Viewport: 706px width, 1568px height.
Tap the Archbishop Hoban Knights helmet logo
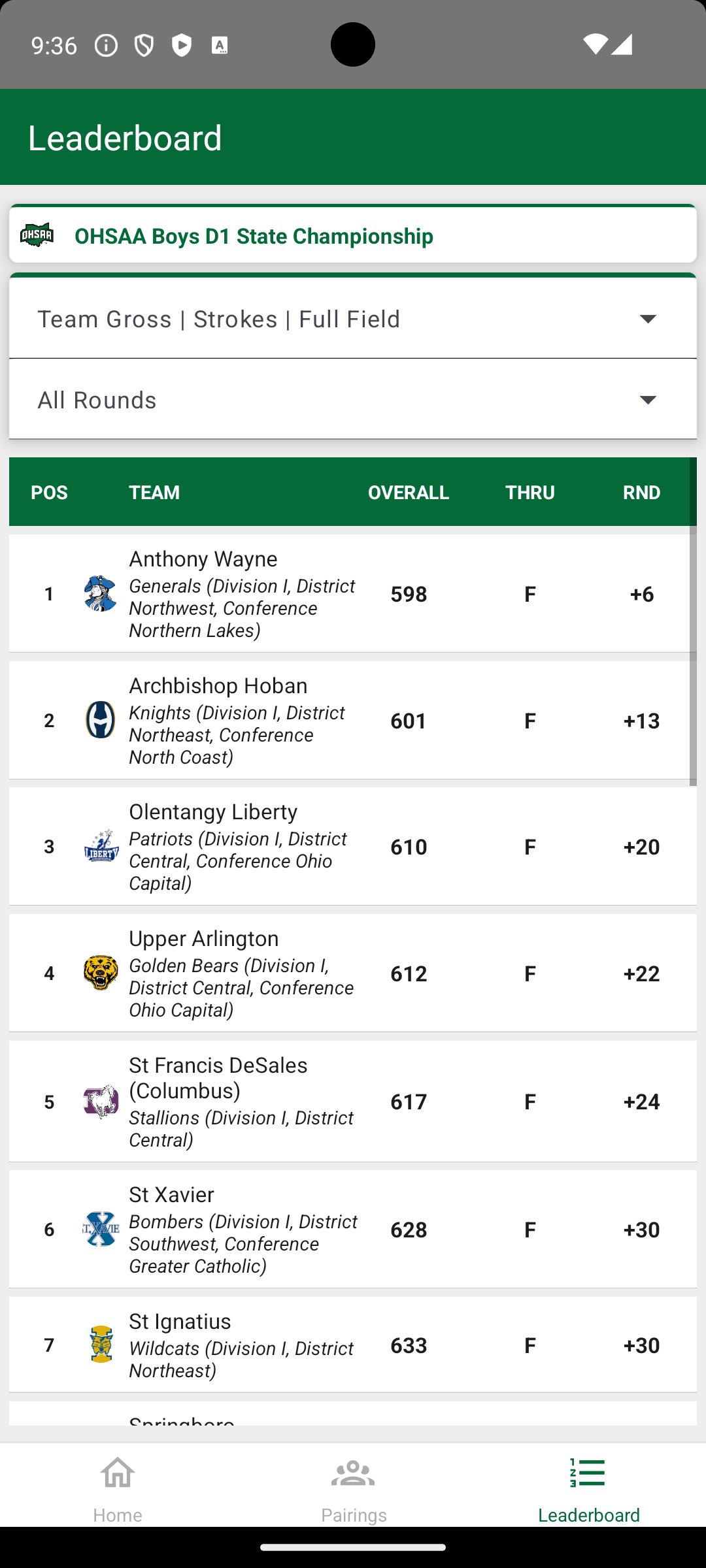pos(101,720)
